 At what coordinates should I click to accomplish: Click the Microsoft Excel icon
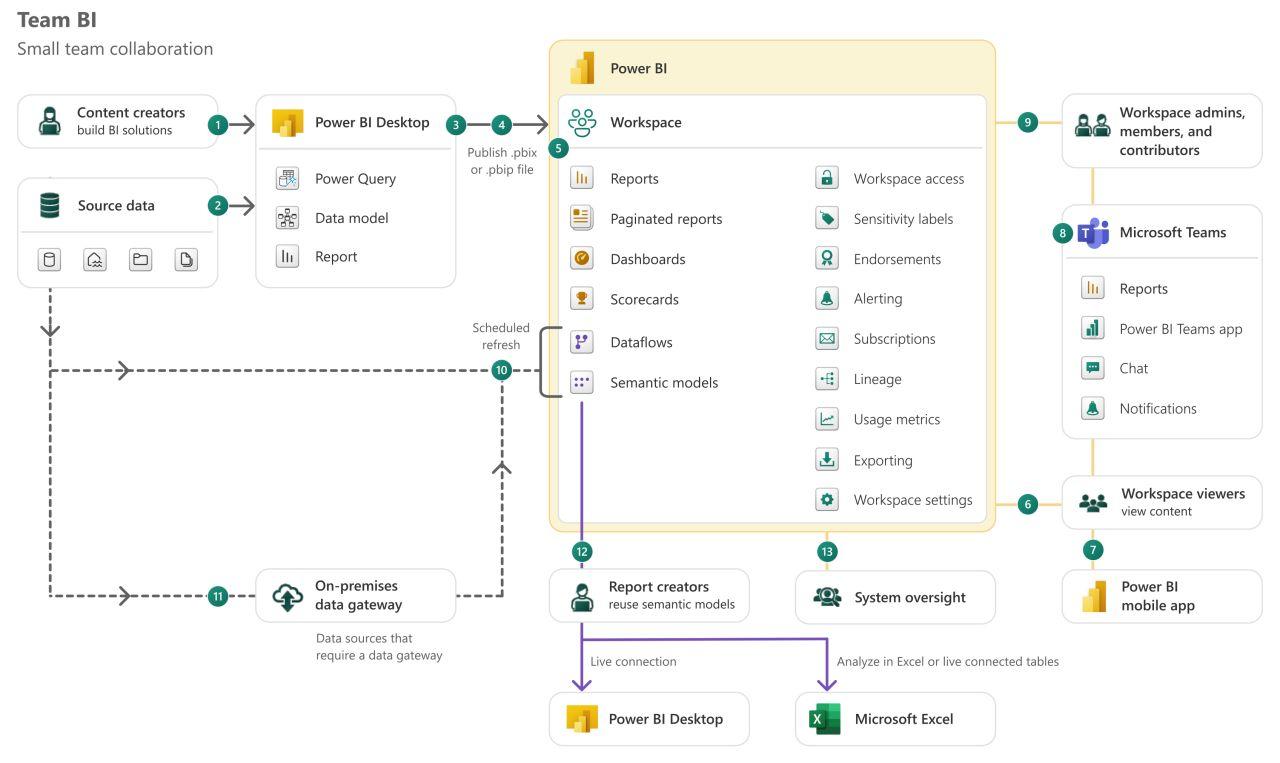[x=826, y=719]
